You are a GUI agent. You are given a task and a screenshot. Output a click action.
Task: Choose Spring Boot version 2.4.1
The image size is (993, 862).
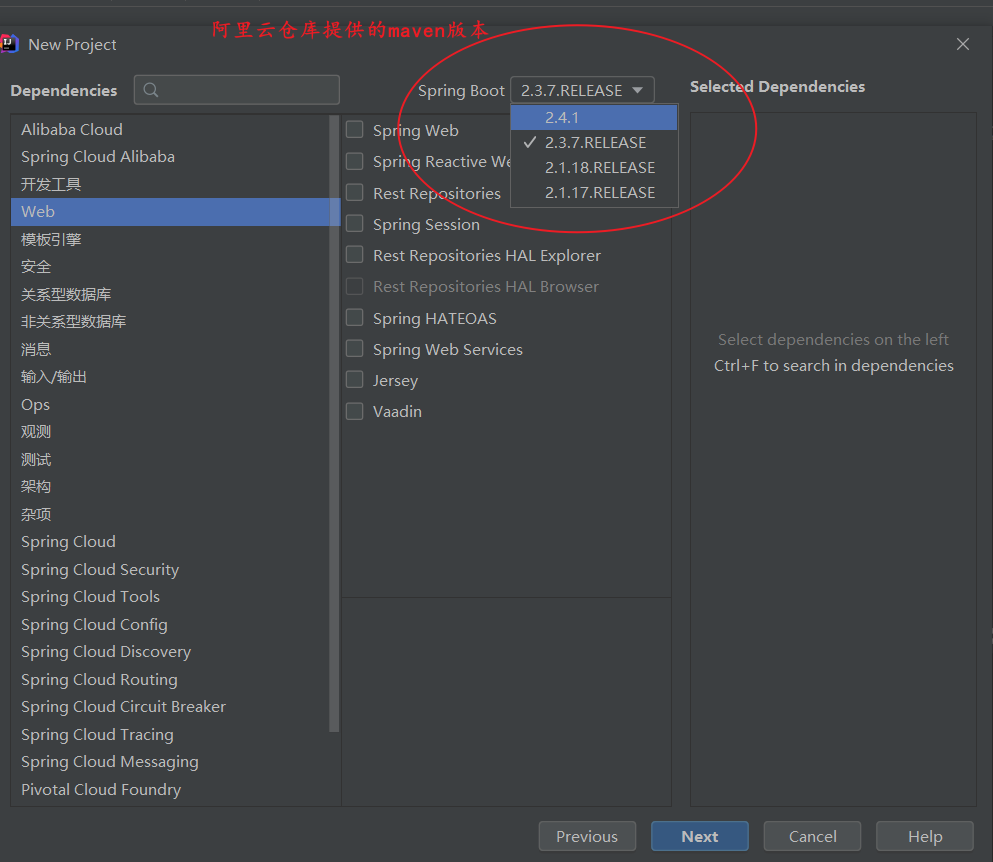pyautogui.click(x=594, y=118)
